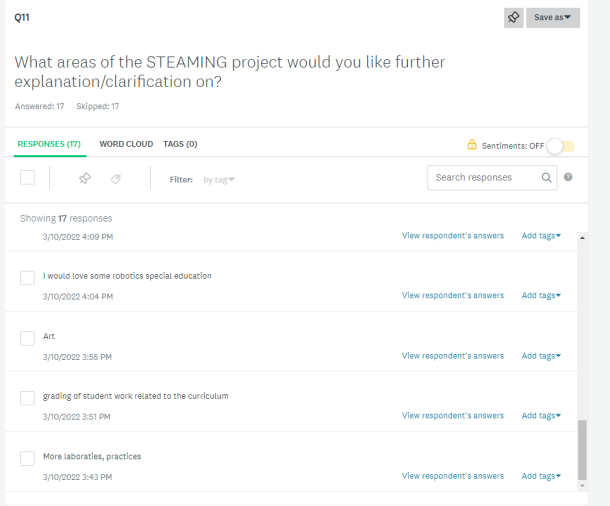This screenshot has width=610, height=506.
Task: Open the Tags (0) tab
Action: click(180, 144)
